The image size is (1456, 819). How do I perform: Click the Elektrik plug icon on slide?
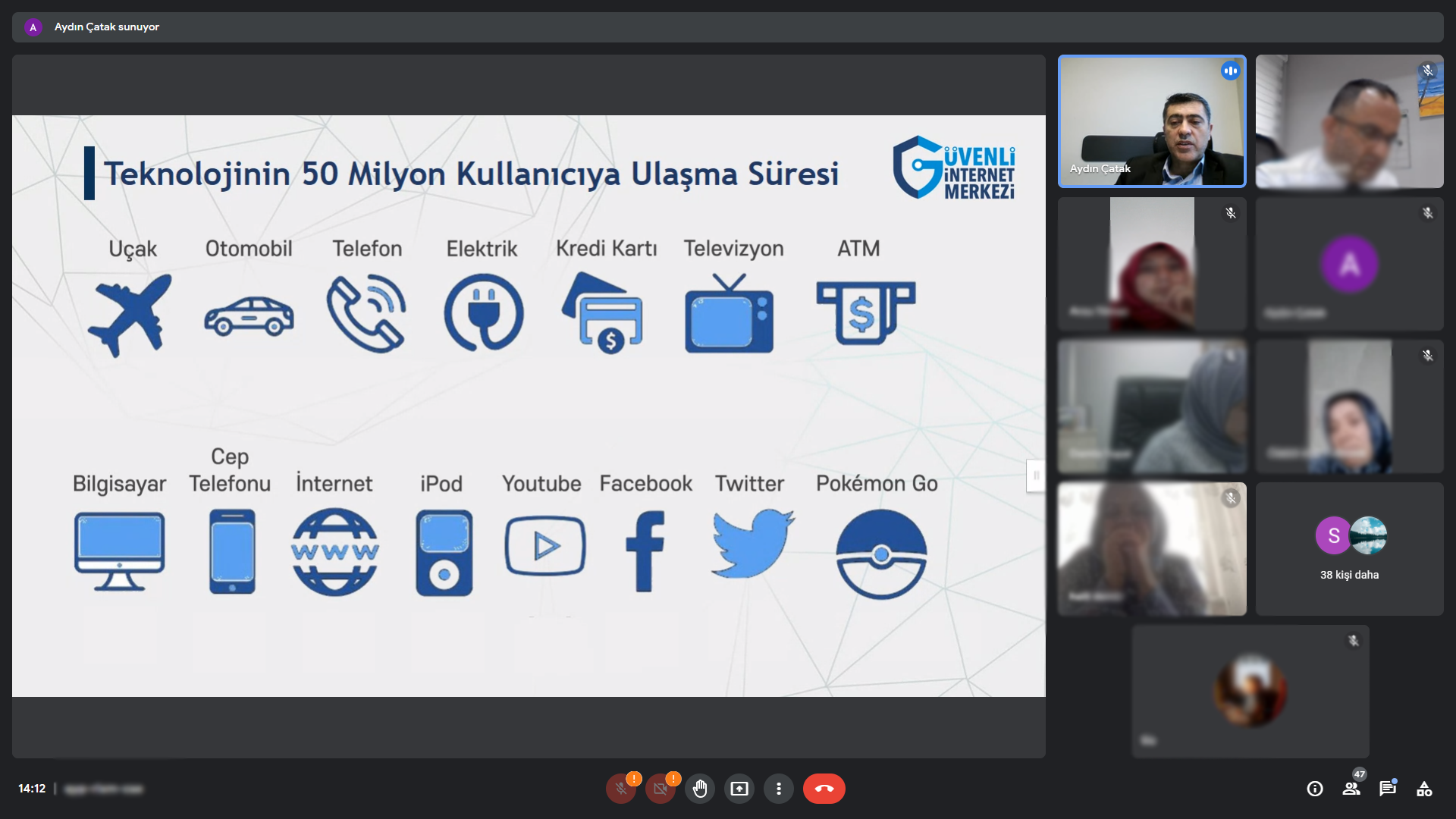point(483,312)
